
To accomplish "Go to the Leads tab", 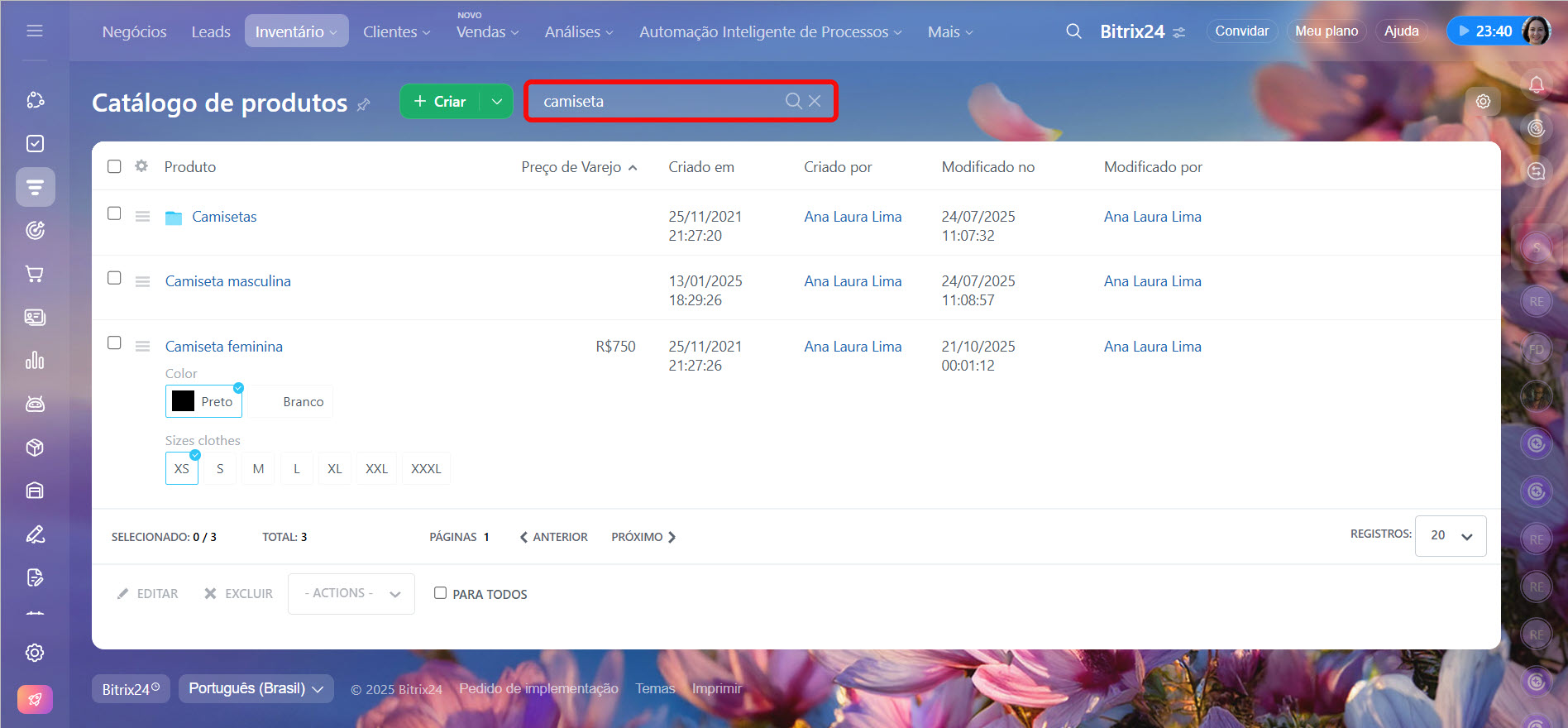I will (211, 31).
